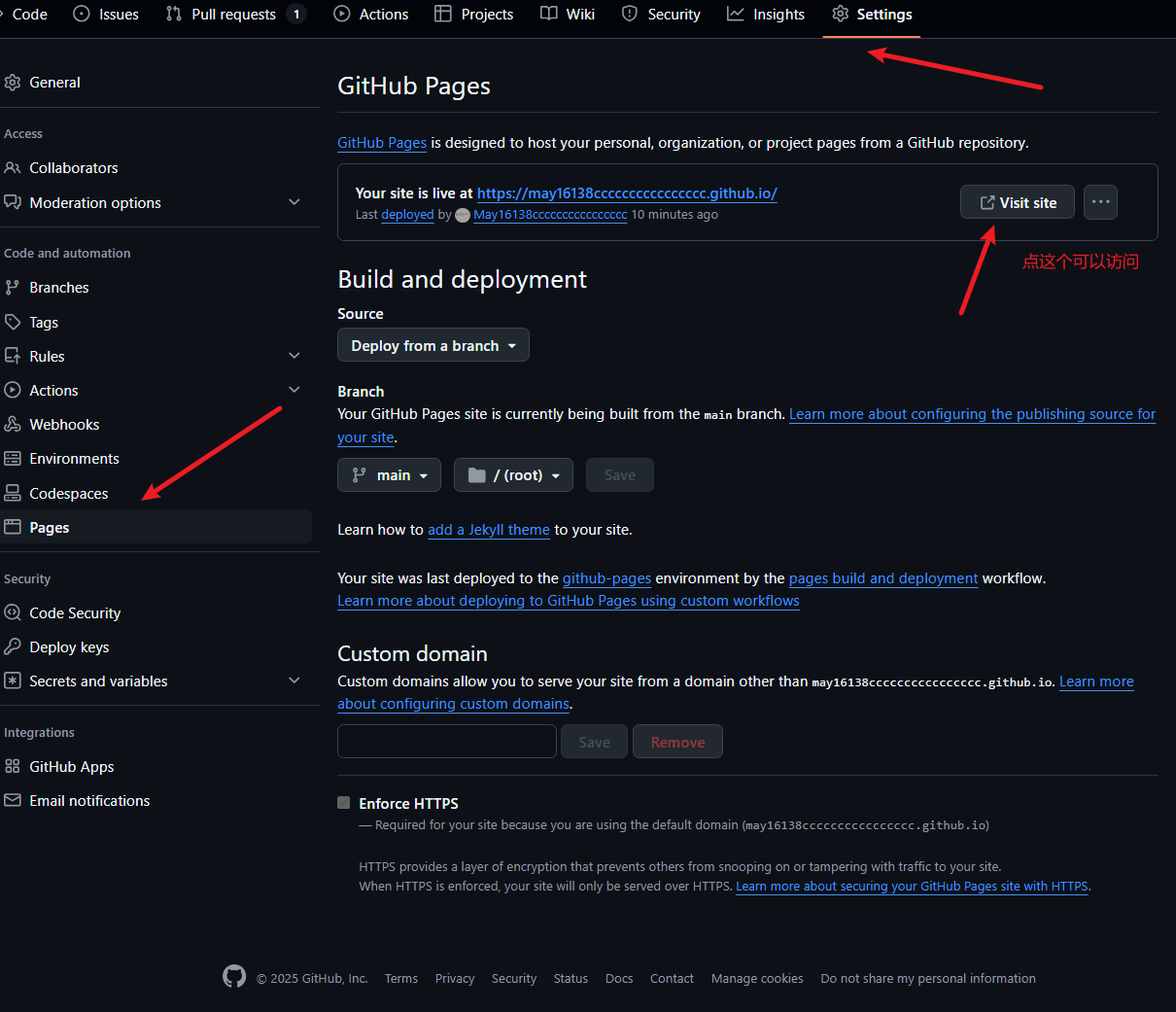
Task: Go to the Wiki tab
Action: tap(568, 14)
